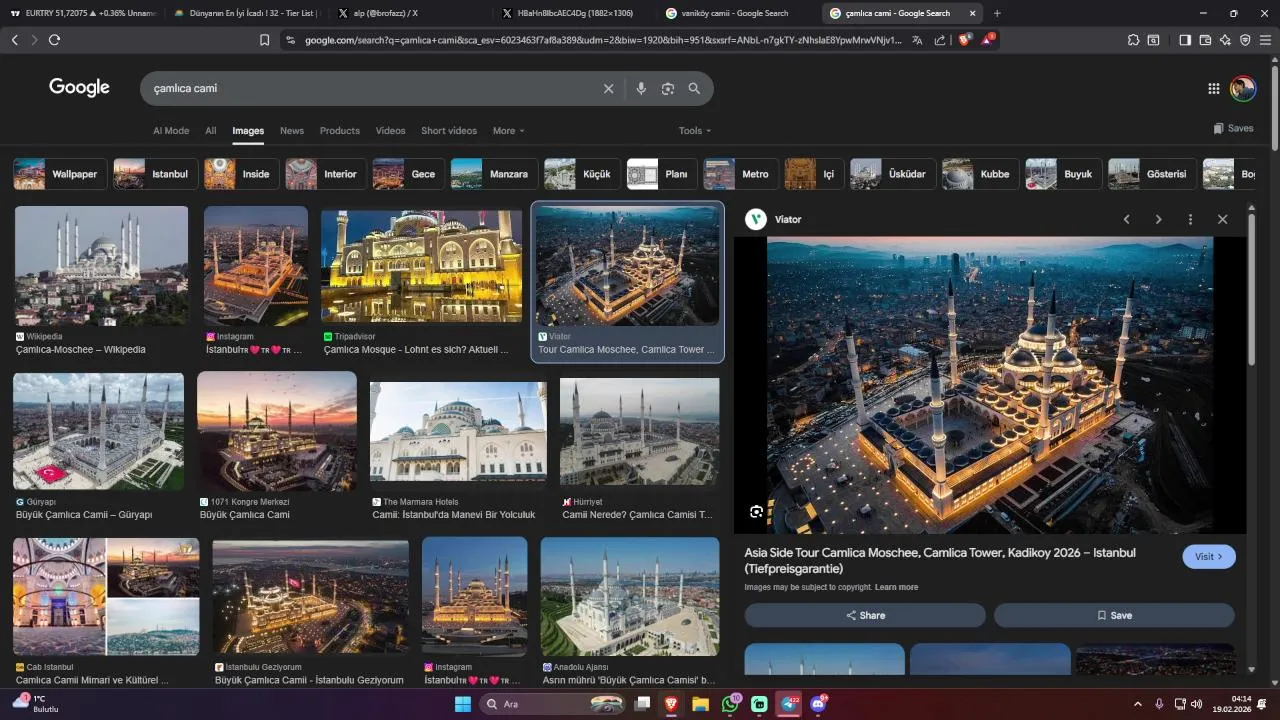Screen dimensions: 1280x720
Task: Open Google Lens search by image
Action: (x=668, y=89)
